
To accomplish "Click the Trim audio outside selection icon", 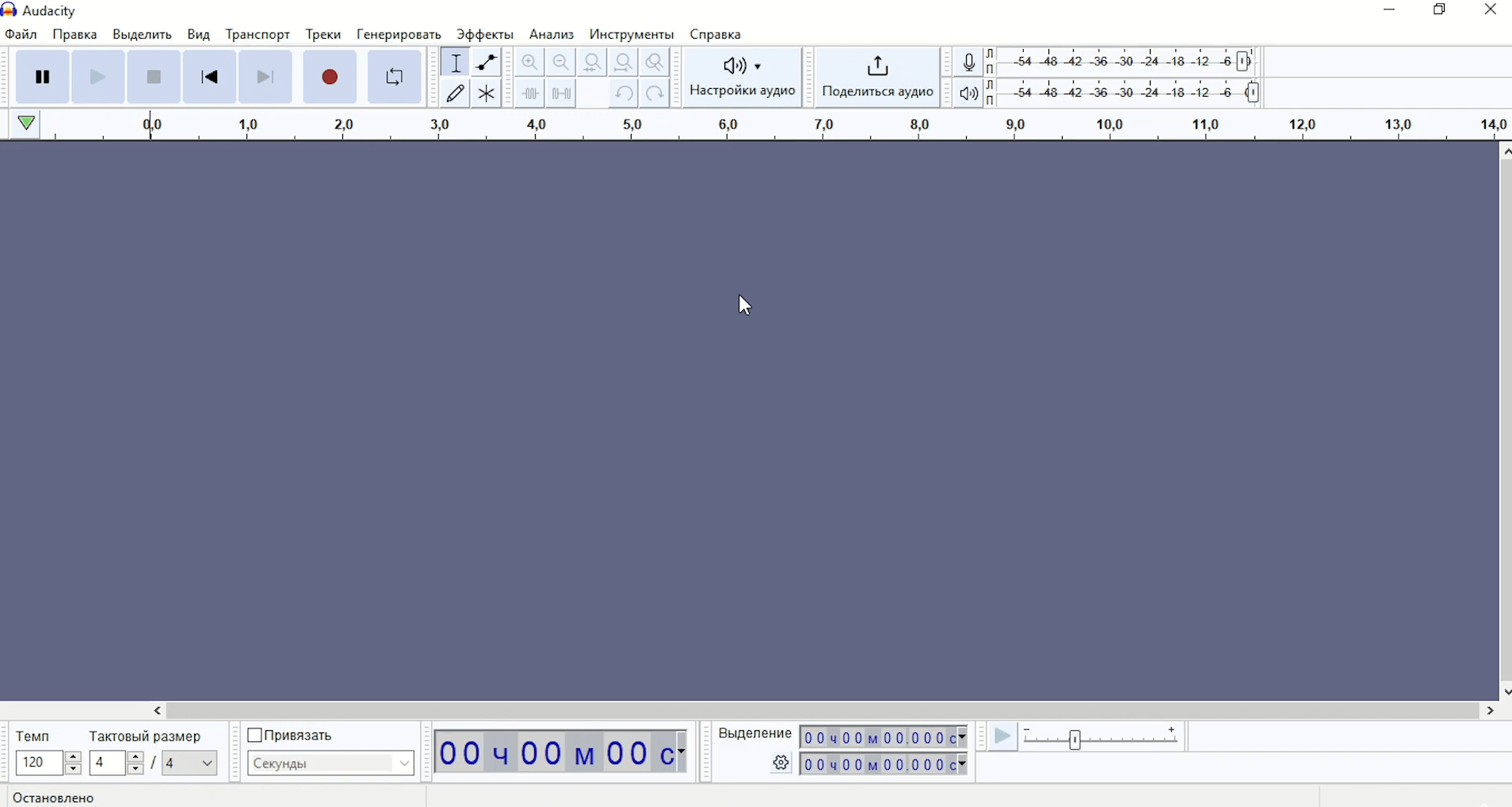I will [x=530, y=94].
